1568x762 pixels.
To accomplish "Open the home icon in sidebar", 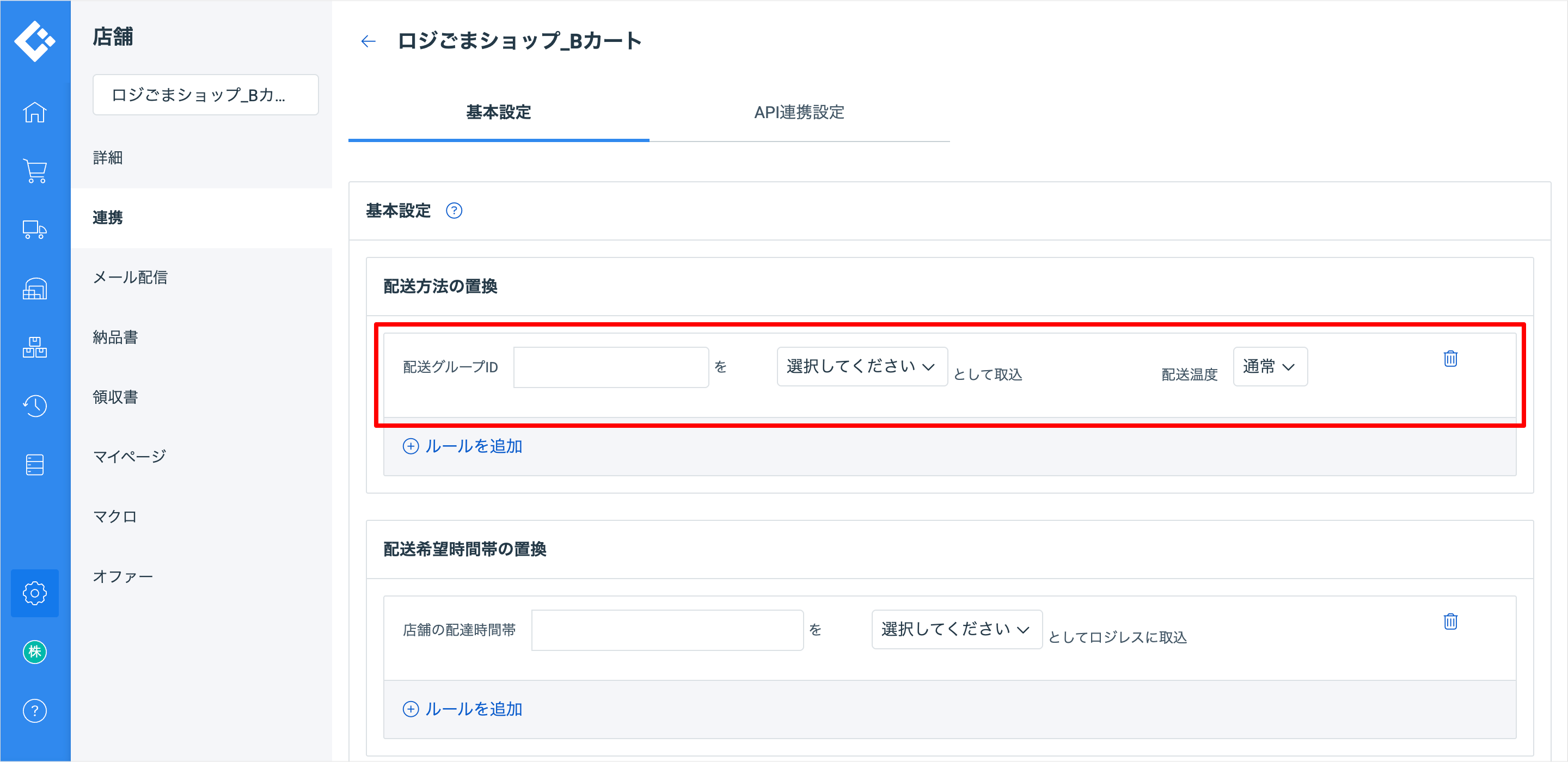I will tap(35, 113).
